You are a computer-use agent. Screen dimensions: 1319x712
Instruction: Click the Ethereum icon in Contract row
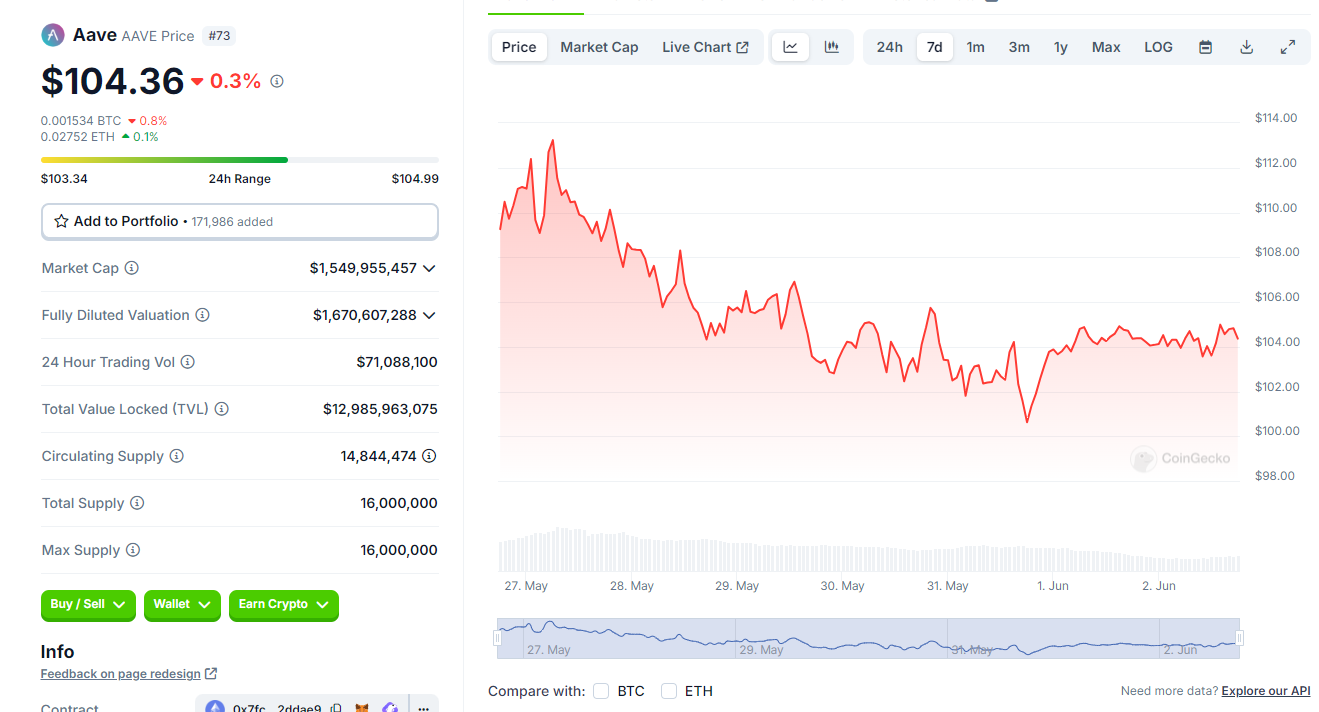tap(215, 707)
